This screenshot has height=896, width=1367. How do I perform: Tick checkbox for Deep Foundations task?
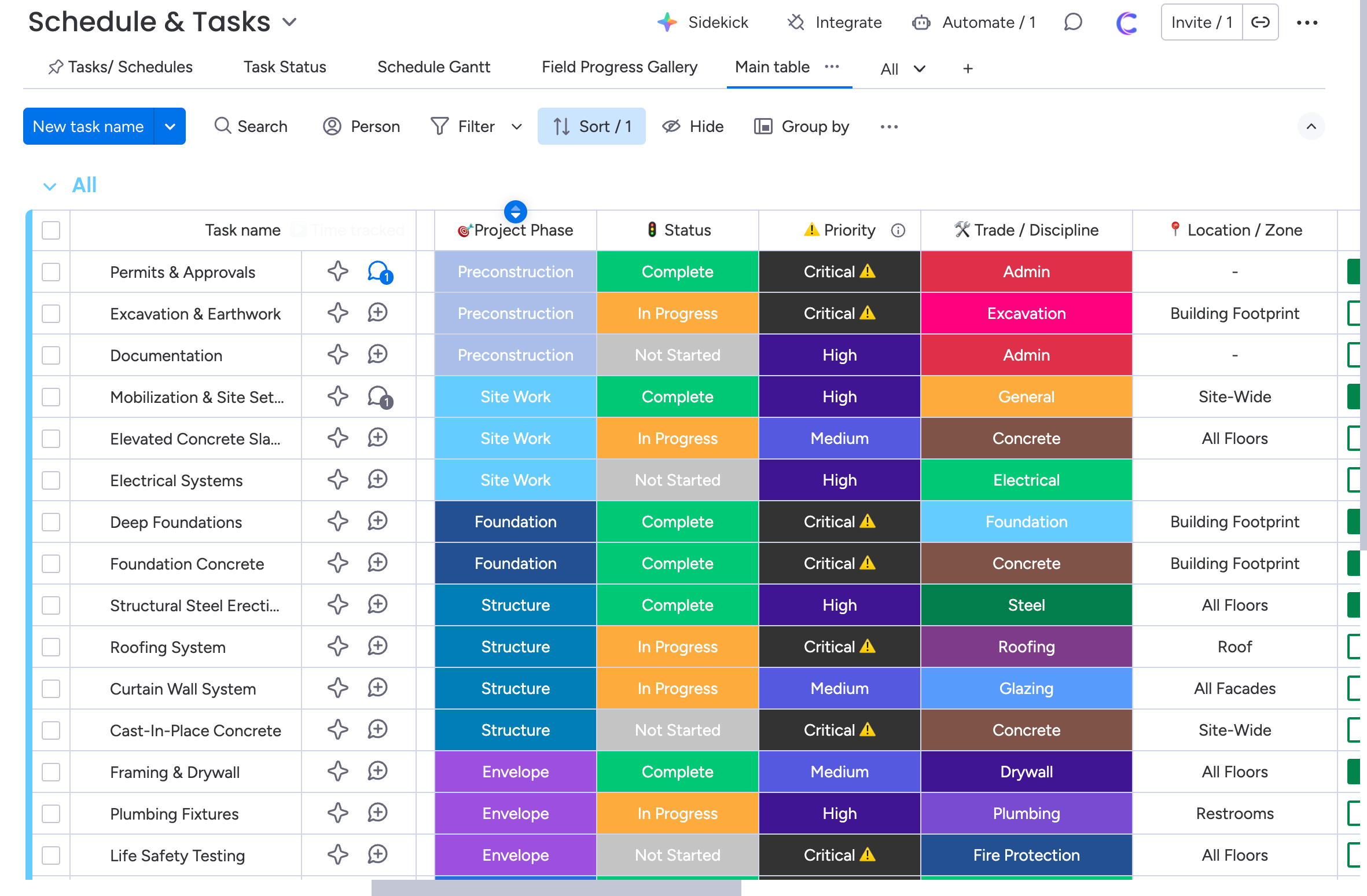[51, 522]
